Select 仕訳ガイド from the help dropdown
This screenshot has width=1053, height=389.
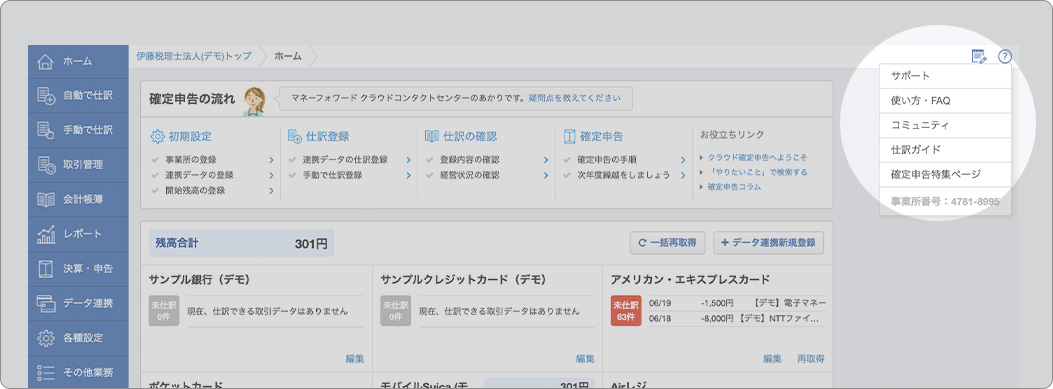(945, 150)
